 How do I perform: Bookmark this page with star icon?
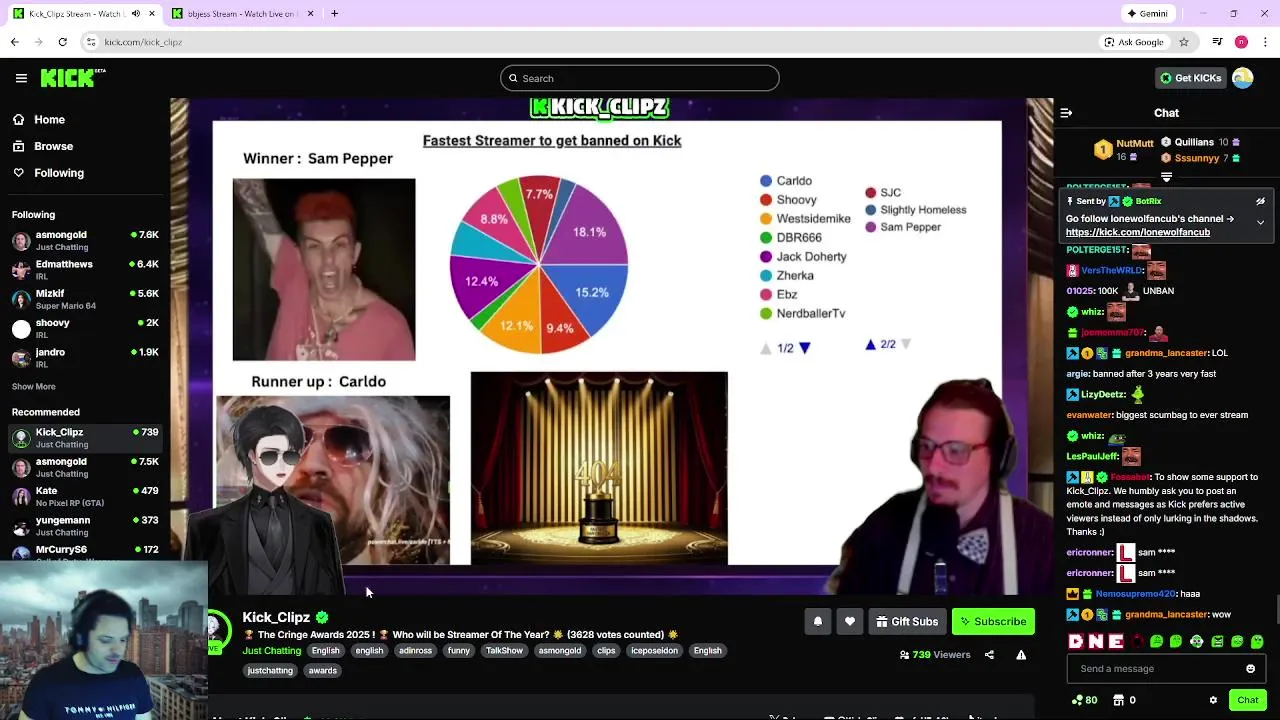point(1184,42)
